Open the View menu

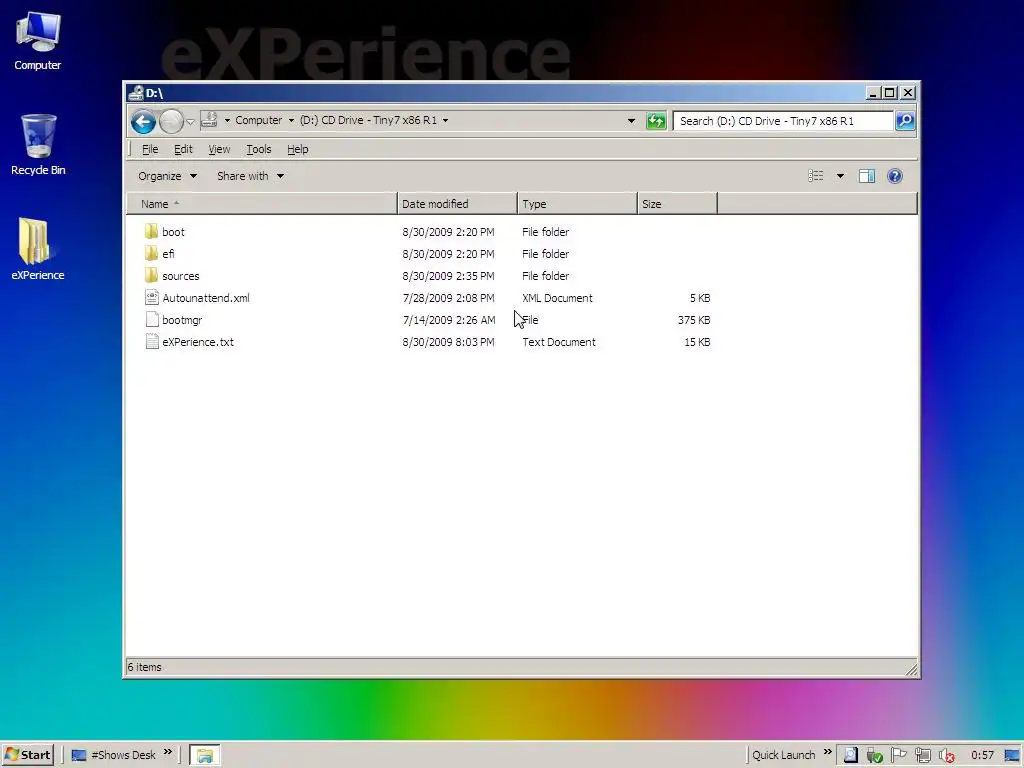point(219,149)
